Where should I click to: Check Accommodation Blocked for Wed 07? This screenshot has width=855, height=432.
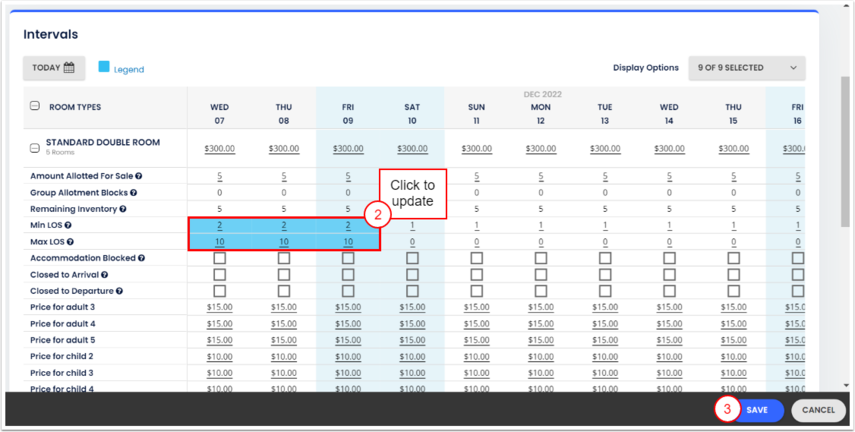pos(220,258)
